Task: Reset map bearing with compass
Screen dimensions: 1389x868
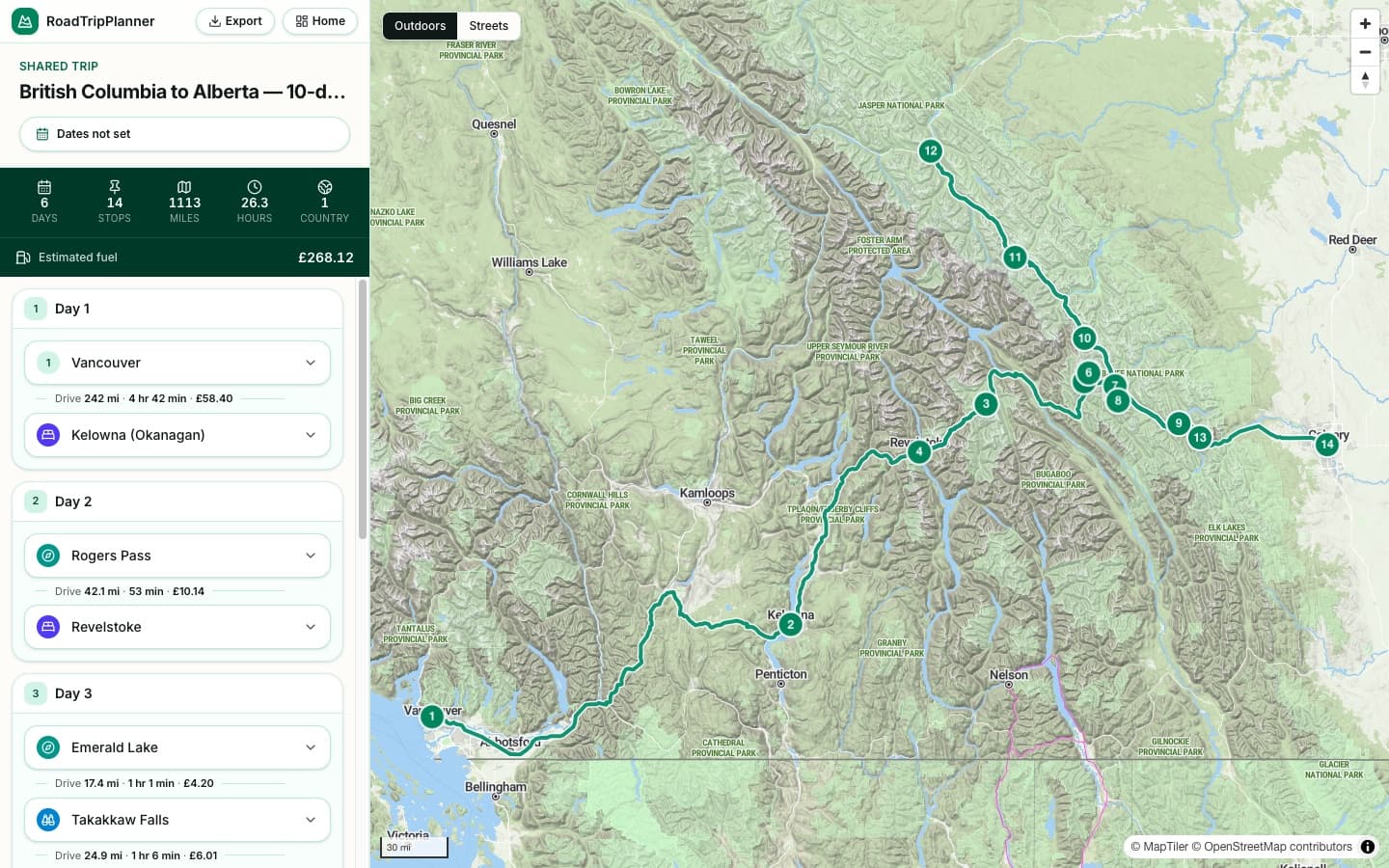Action: pyautogui.click(x=1365, y=80)
